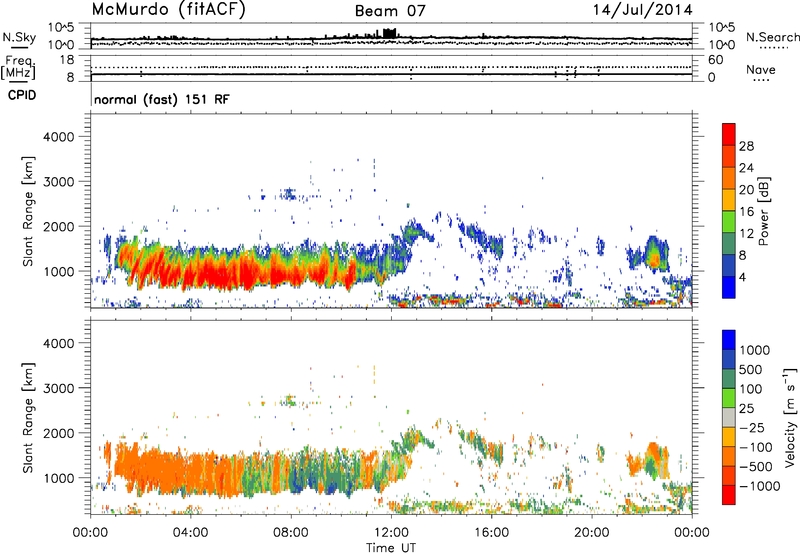This screenshot has width=800, height=554.
Task: Pick the top blue segment of Velocity color bar
Action: [x=729, y=340]
